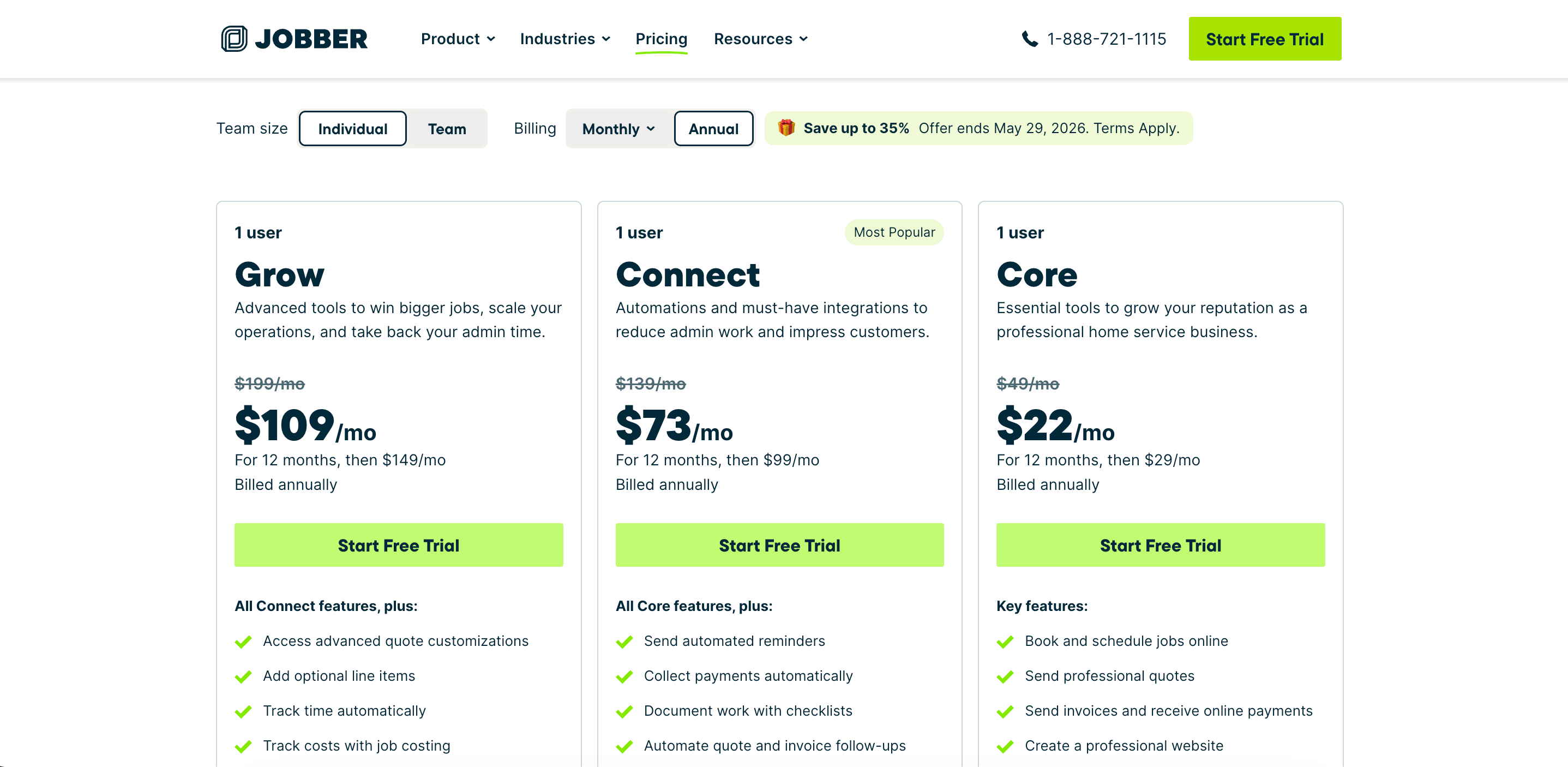Click the crossed-out $49/mo price

pyautogui.click(x=1028, y=383)
